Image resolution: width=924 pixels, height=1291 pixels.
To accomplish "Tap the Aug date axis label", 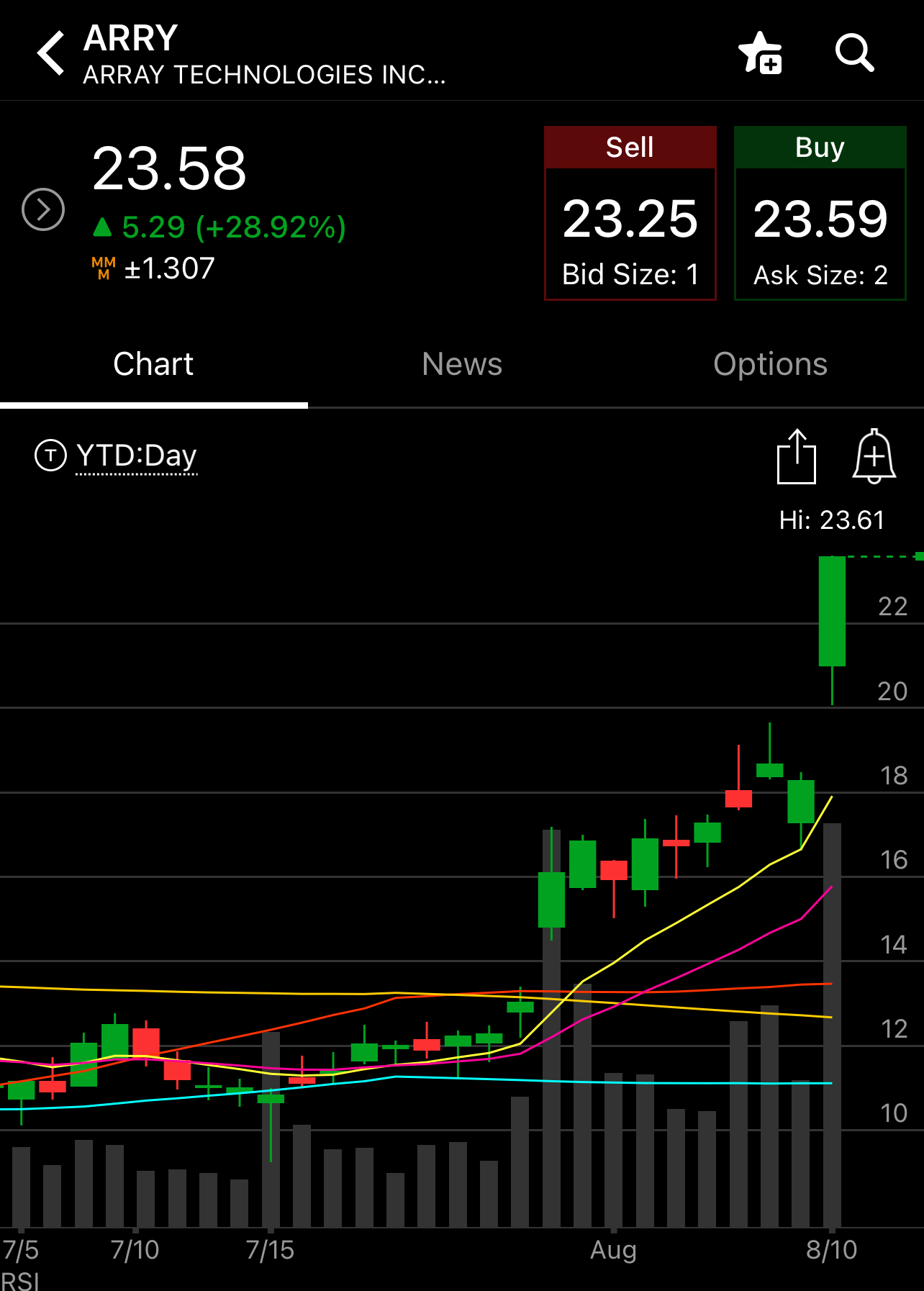I will click(613, 1250).
